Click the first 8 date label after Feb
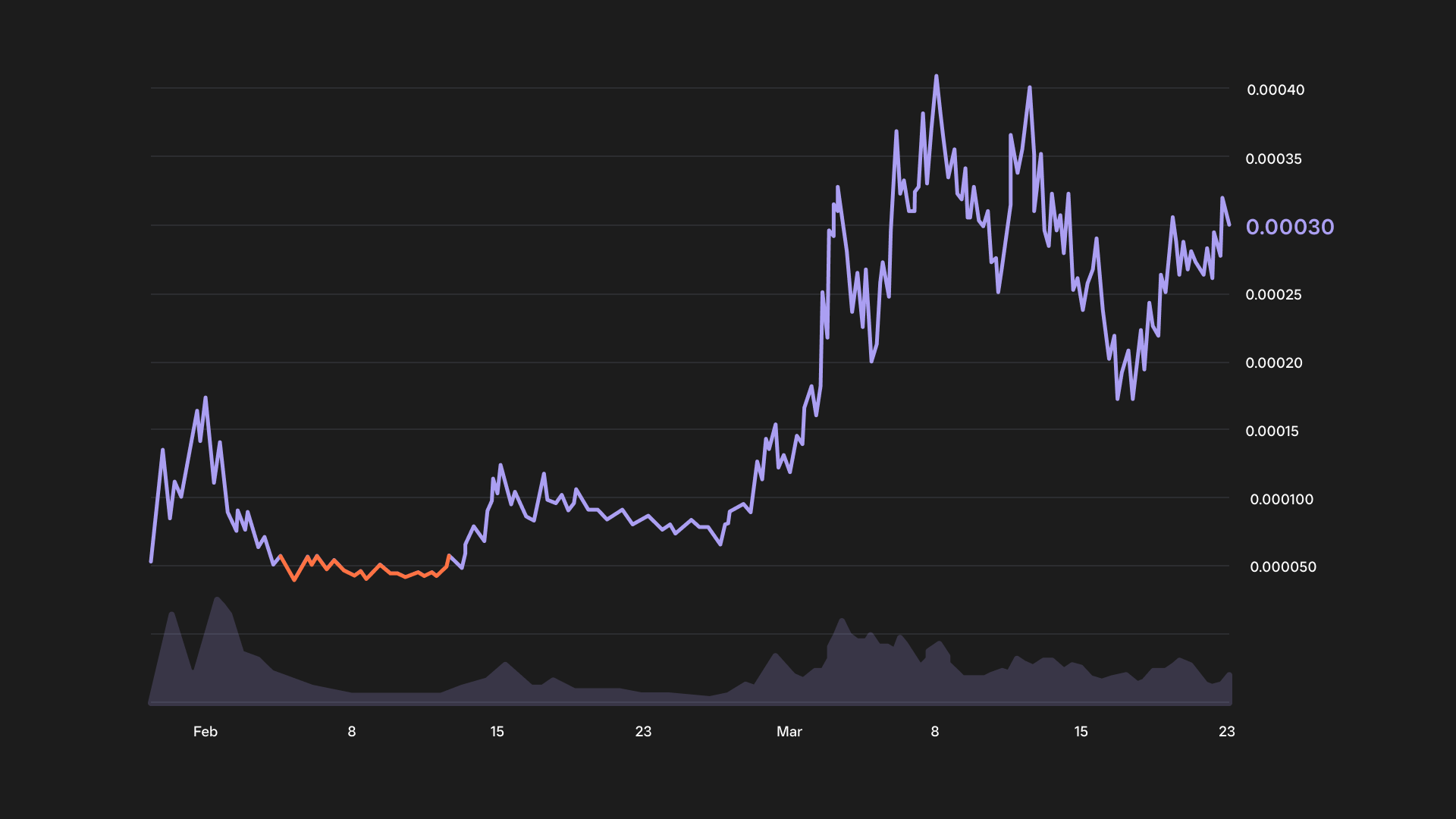This screenshot has width=1456, height=819. click(351, 731)
